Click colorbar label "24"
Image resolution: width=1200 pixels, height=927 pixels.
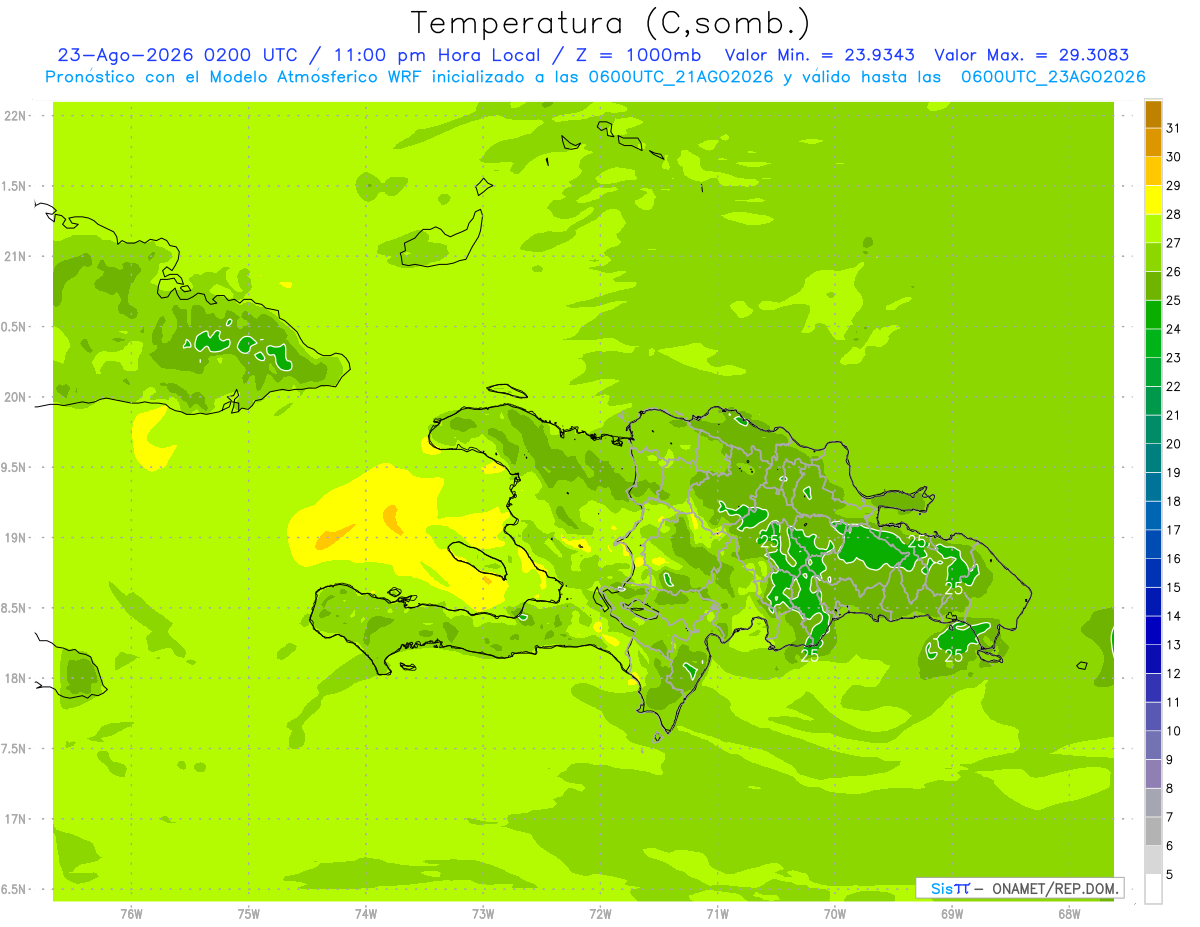1174,329
